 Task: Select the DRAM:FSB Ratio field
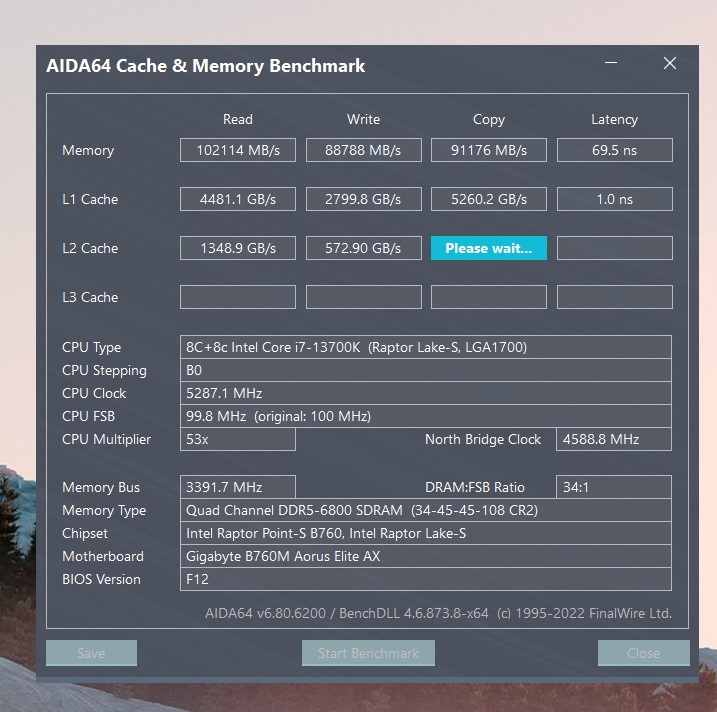point(614,487)
